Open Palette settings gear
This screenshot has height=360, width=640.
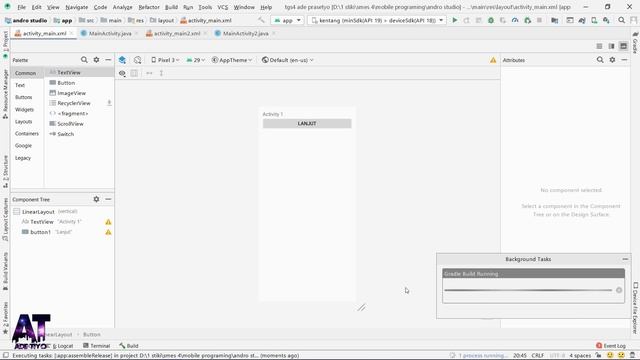(96, 60)
